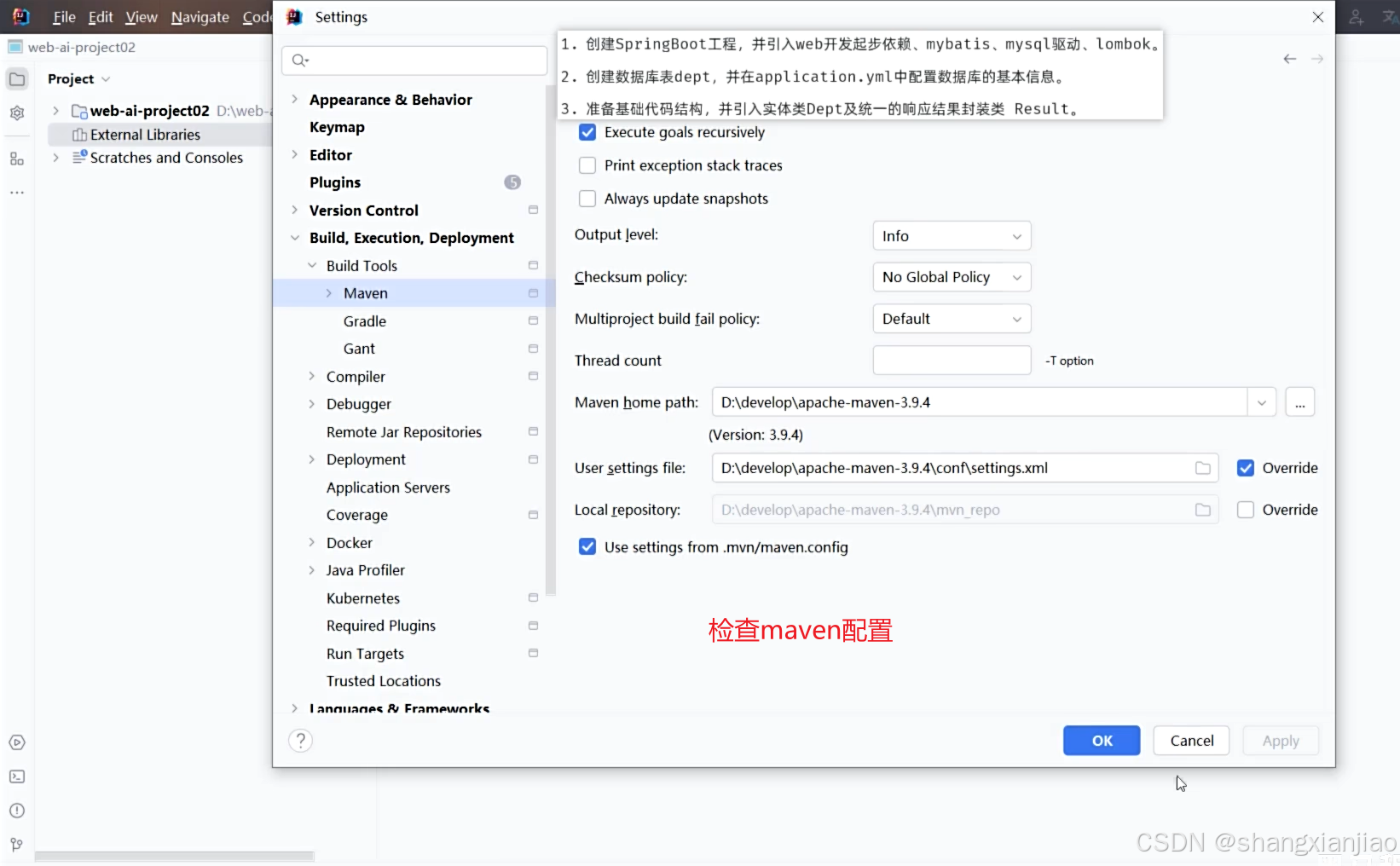The height and width of the screenshot is (866, 1400).
Task: Click the Plugins update count badge
Action: [512, 182]
